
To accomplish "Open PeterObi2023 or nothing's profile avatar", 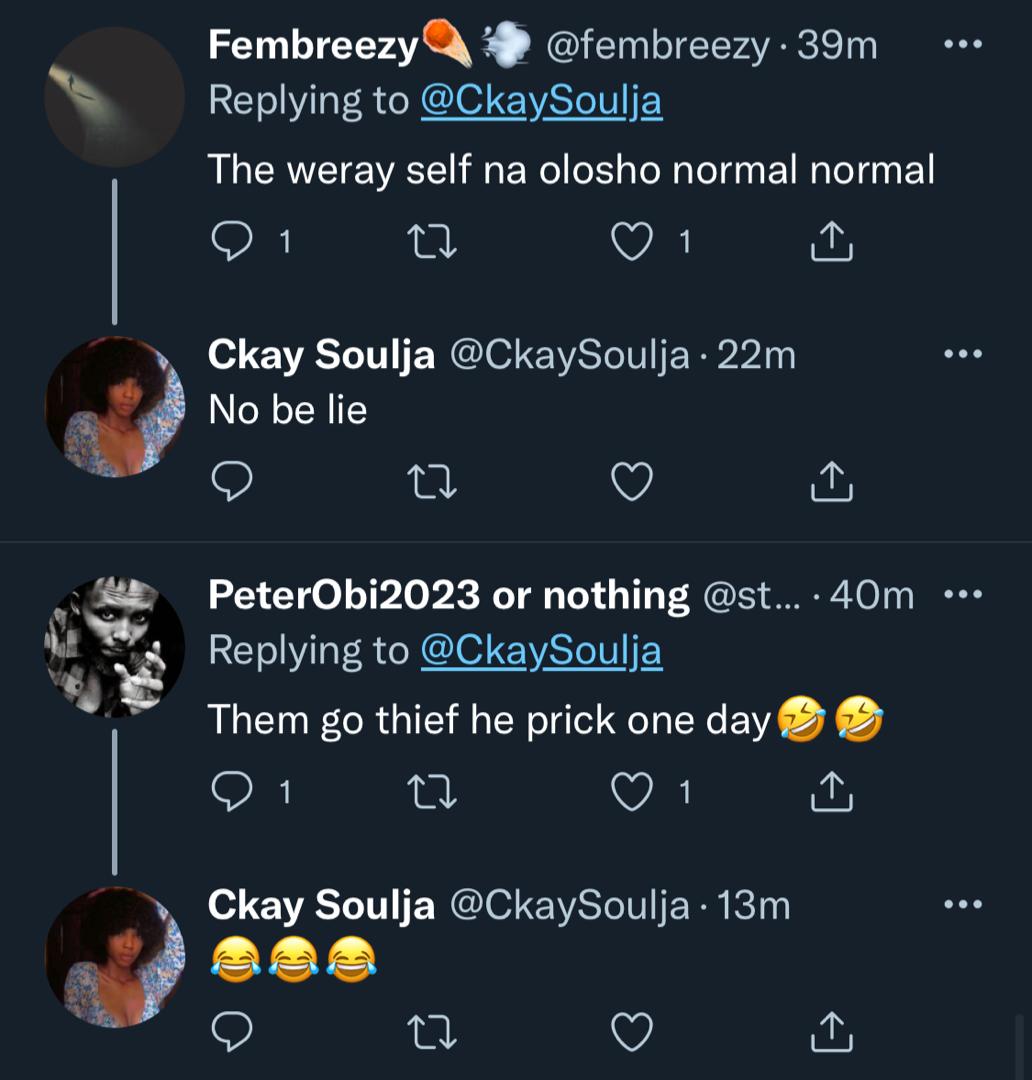I will 114,646.
